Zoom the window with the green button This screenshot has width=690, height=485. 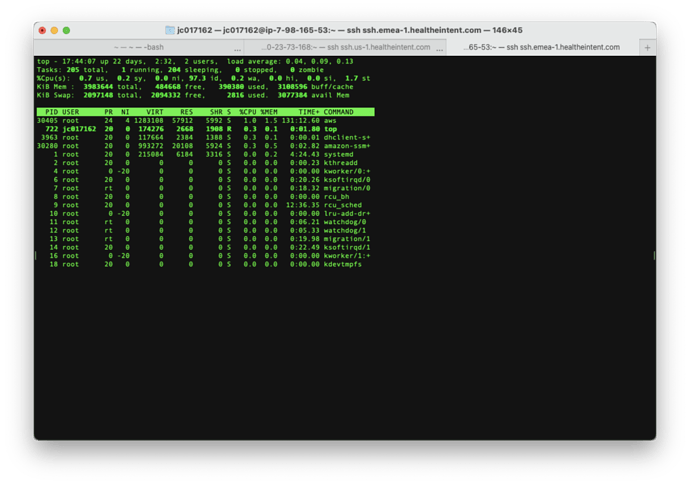[x=66, y=30]
